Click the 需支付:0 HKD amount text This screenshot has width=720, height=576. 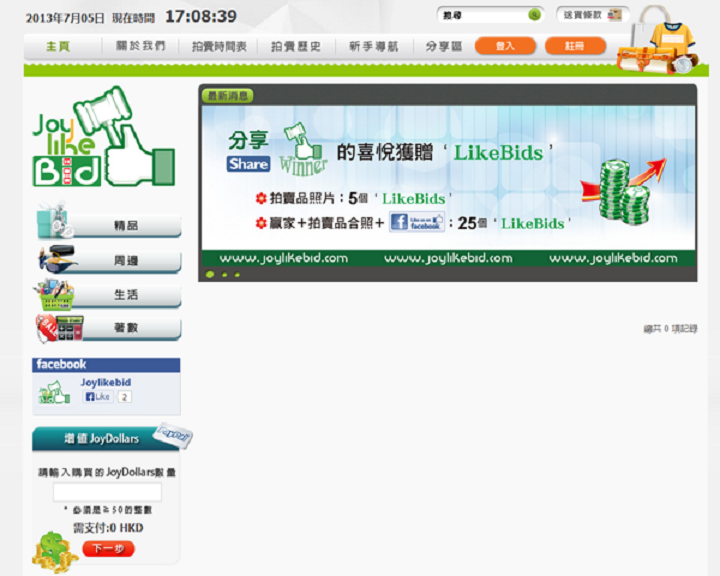point(108,528)
